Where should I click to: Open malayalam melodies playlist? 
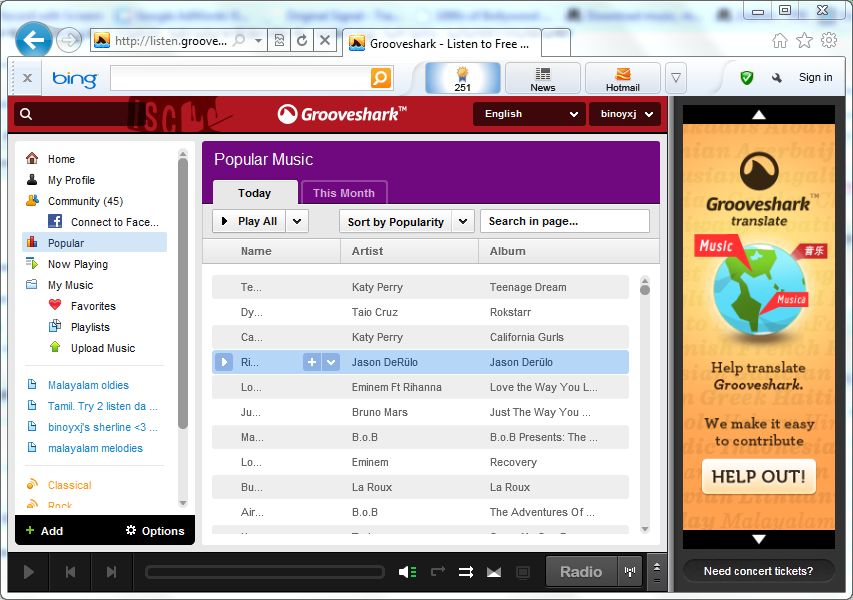(95, 448)
